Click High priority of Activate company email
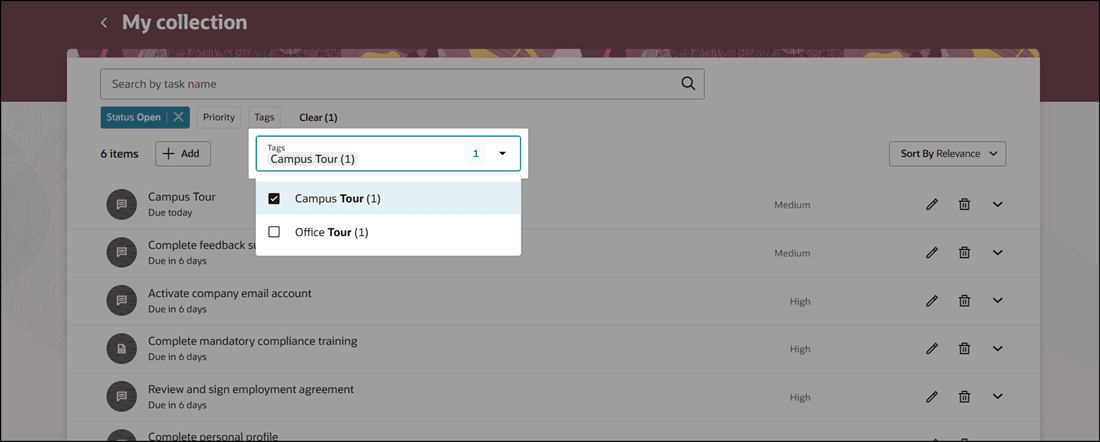This screenshot has width=1100, height=442. pos(800,301)
